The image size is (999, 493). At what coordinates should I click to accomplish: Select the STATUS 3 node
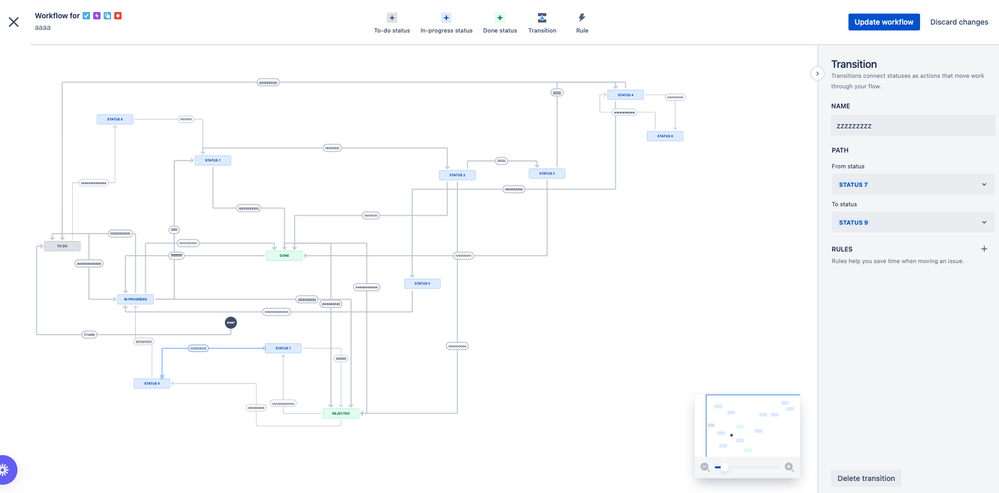[x=547, y=173]
